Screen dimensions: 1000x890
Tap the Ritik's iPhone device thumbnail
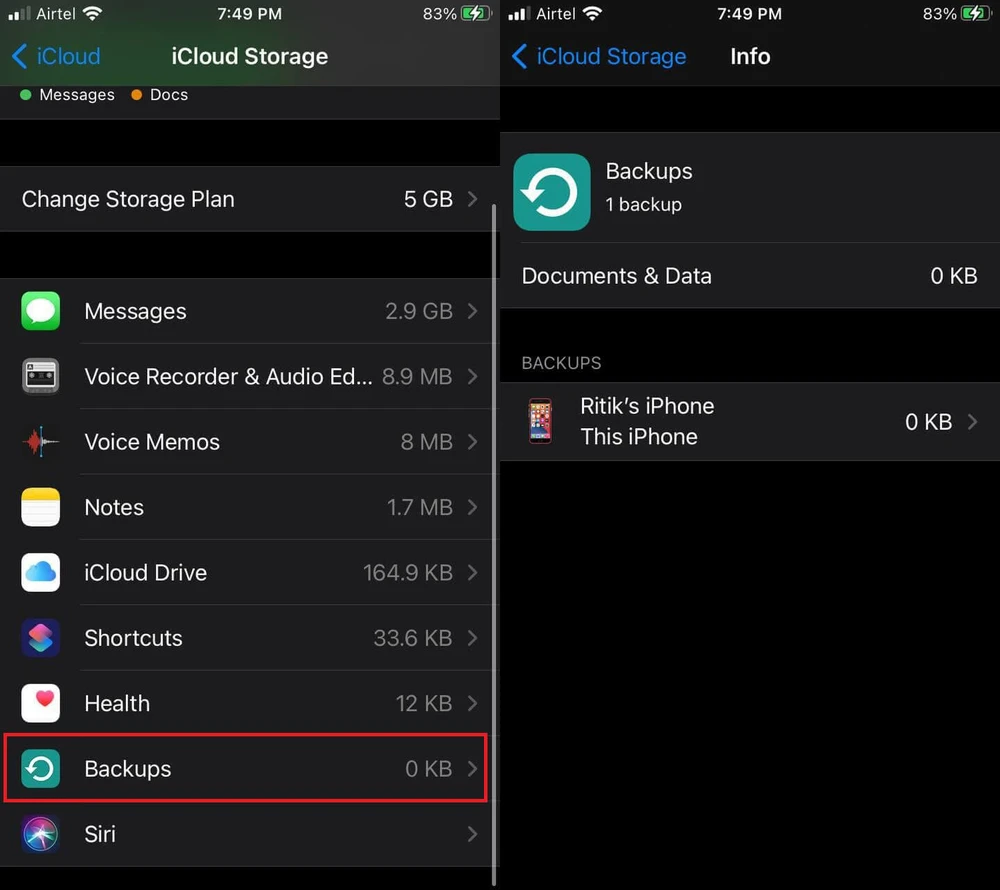pyautogui.click(x=540, y=421)
